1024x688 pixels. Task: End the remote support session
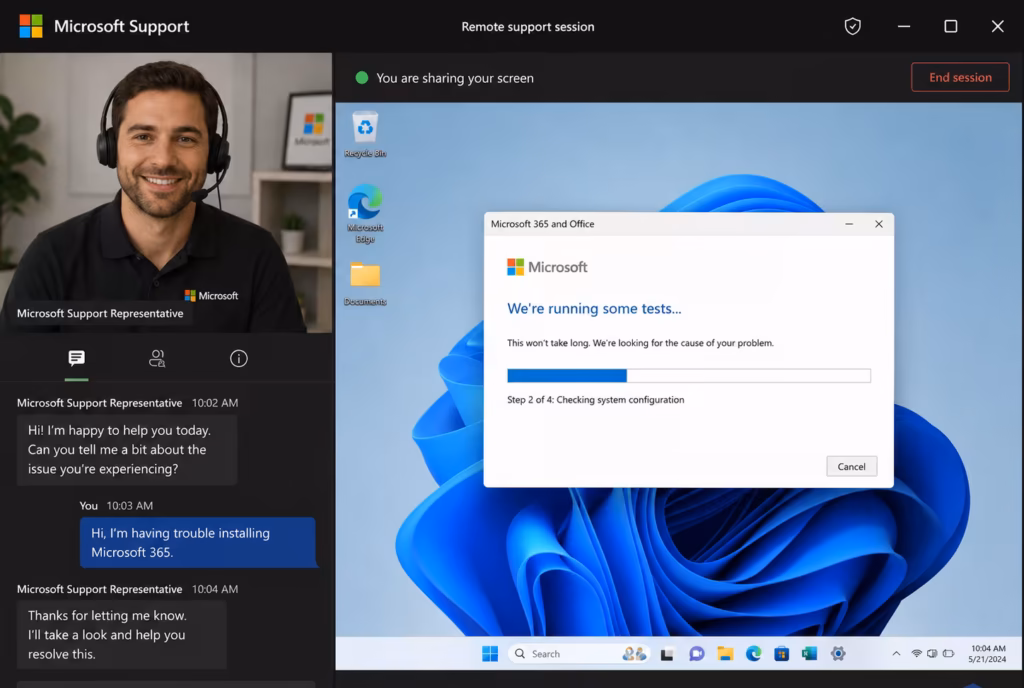pos(960,77)
